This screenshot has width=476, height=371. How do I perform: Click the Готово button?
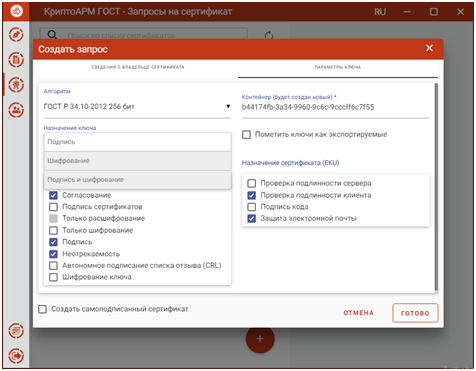pos(415,313)
